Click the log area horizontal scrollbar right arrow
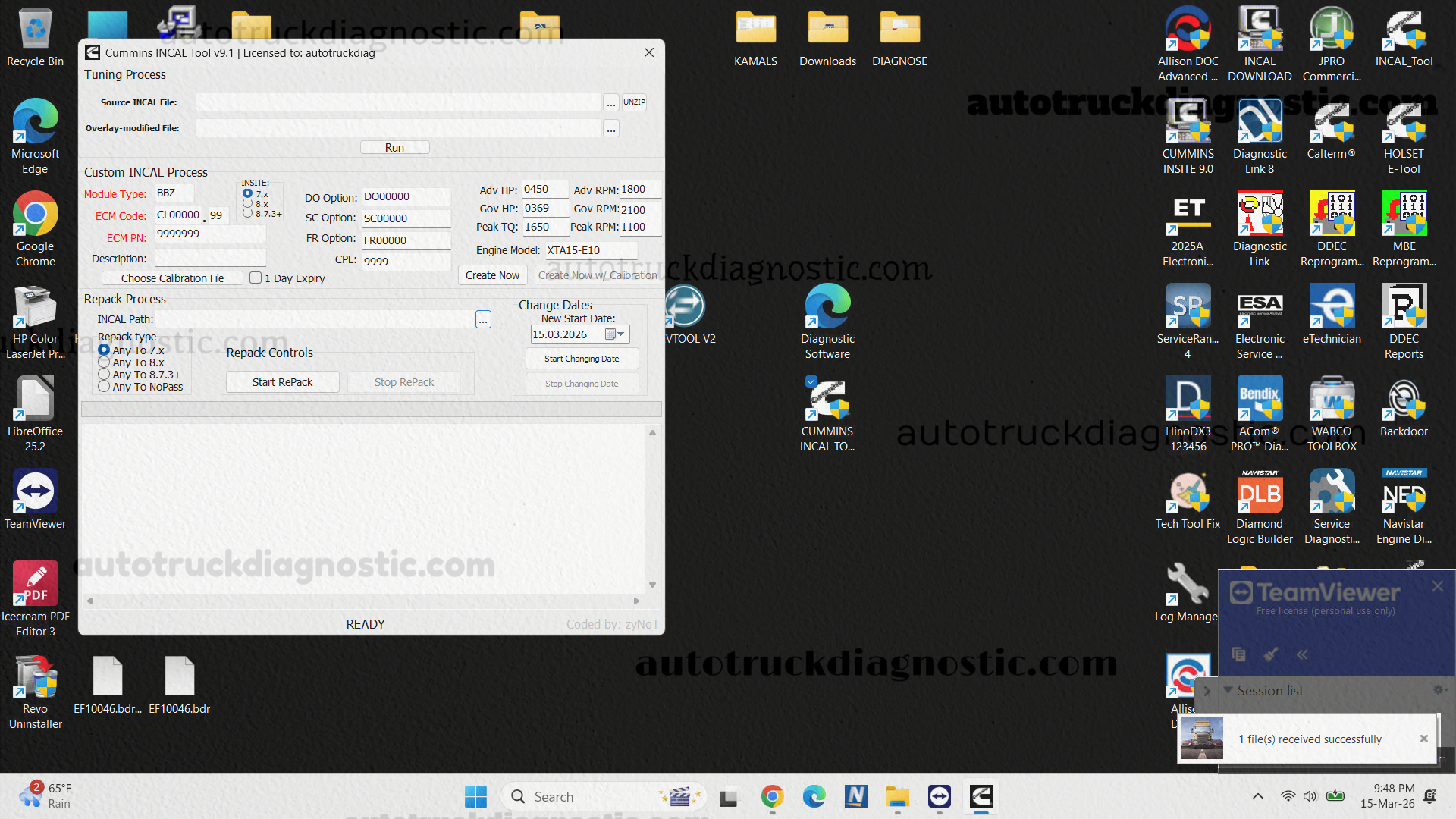 pos(636,601)
